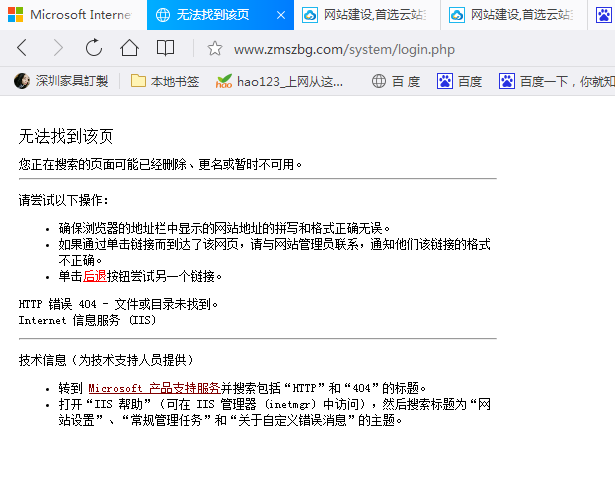This screenshot has width=615, height=494.
Task: Open reading view book icon
Action: [165, 48]
